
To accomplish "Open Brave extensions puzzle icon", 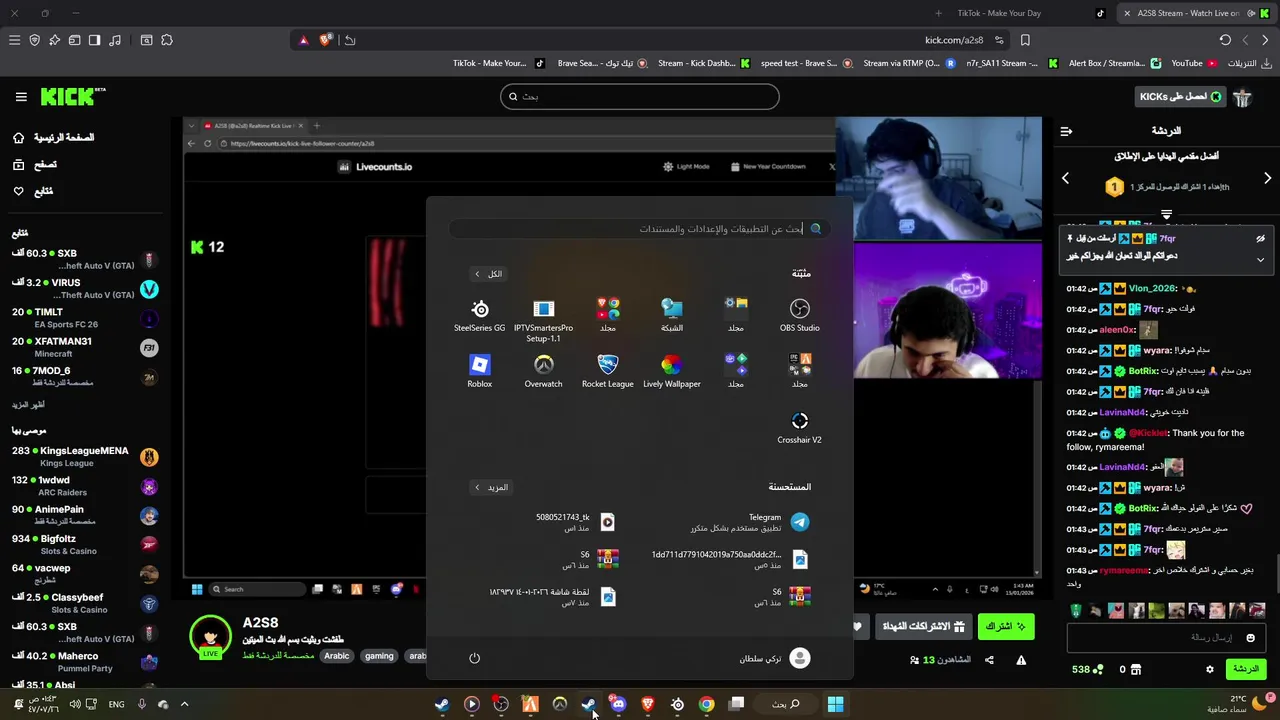I will (167, 40).
